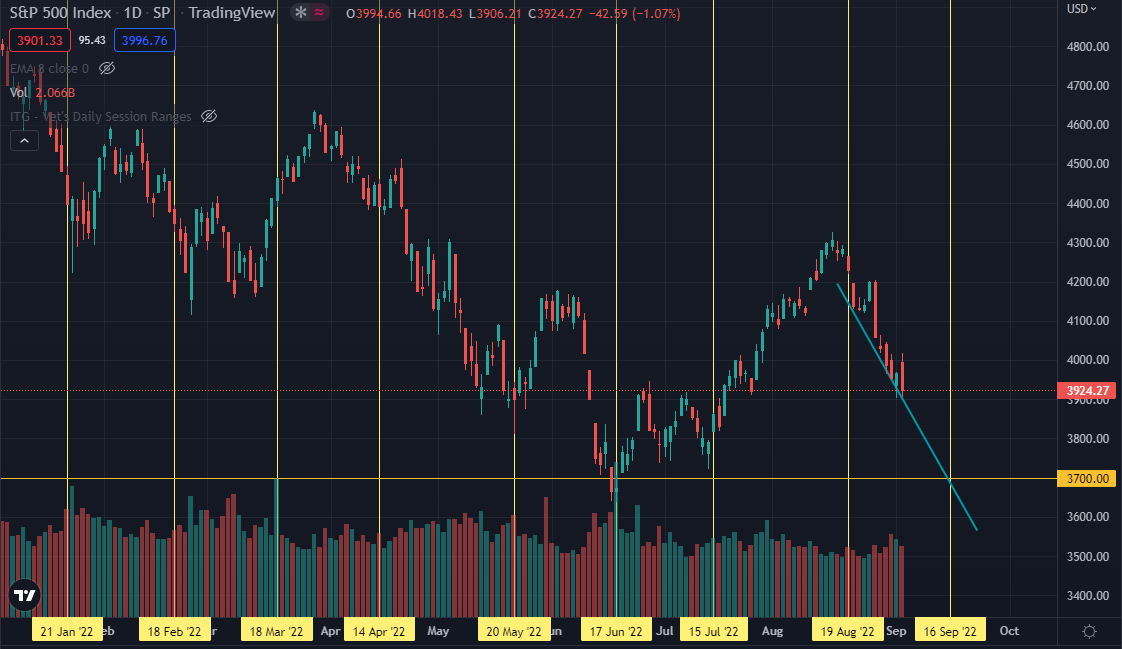Select the ITG Vet's Daily Session Ranges legend

point(101,116)
